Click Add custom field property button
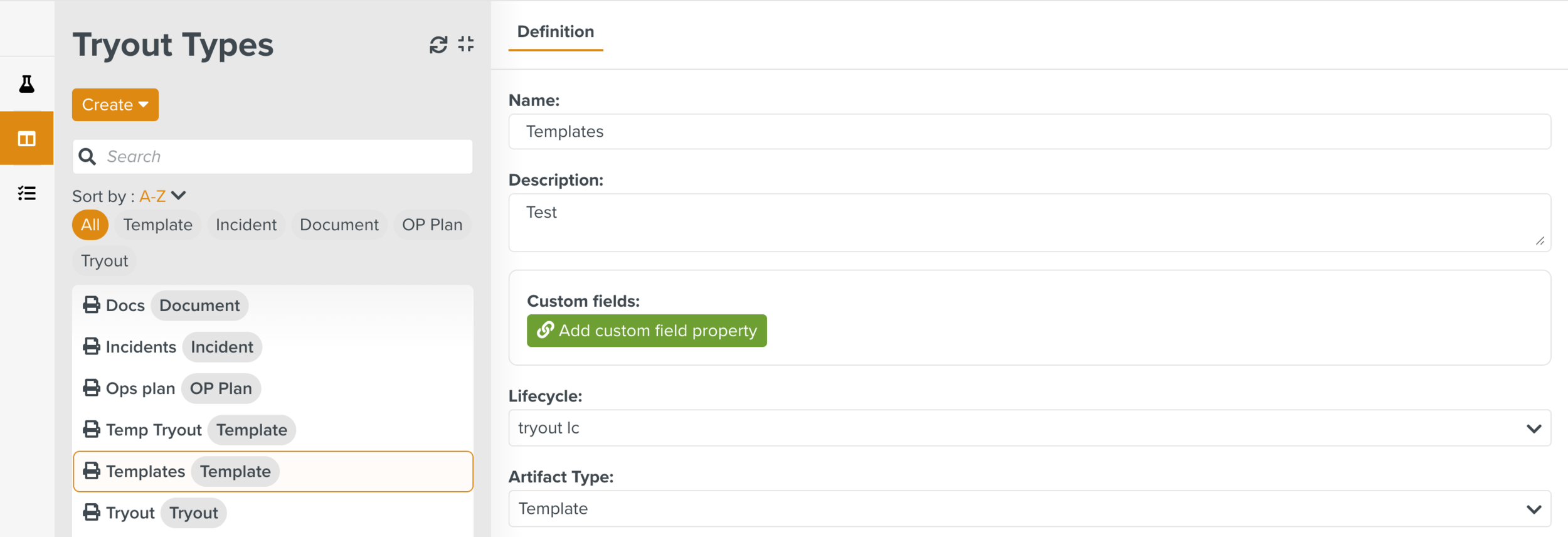 647,331
